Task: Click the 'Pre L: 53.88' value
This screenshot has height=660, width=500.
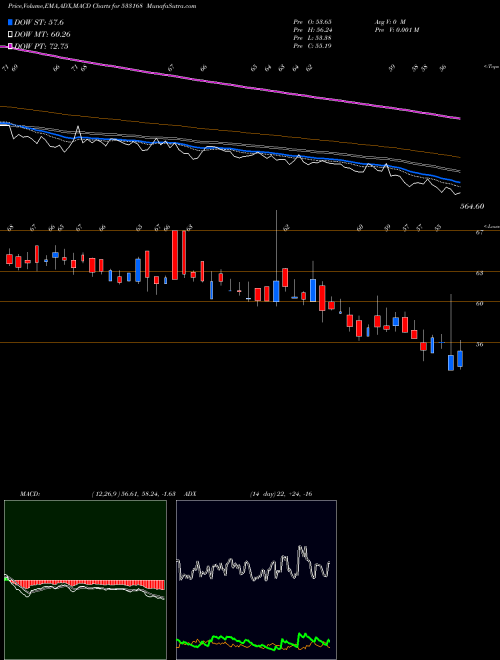Action: tap(312, 38)
